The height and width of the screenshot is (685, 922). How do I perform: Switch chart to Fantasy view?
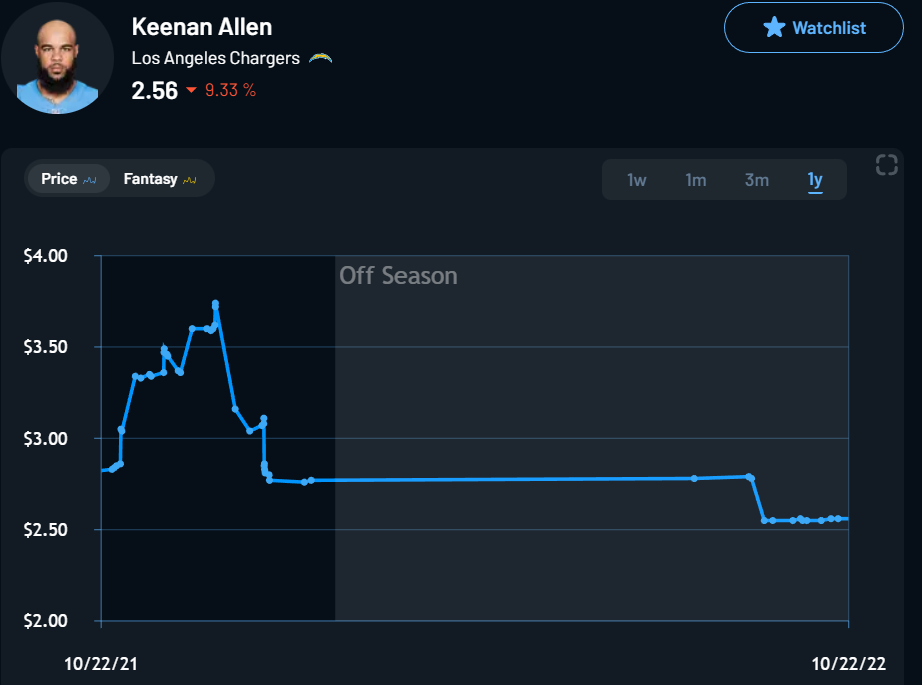point(160,179)
